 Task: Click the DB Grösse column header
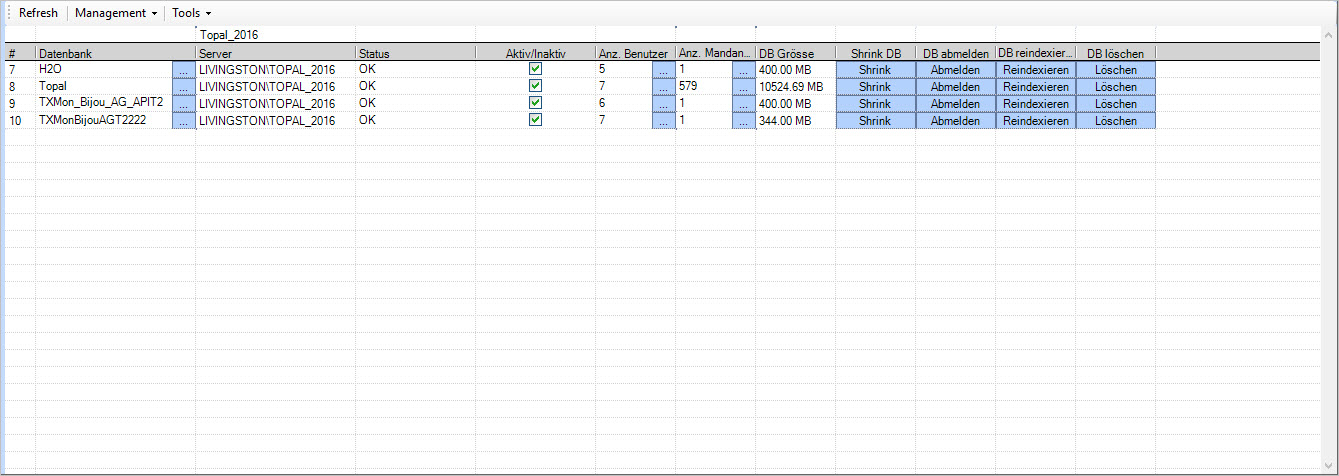786,53
